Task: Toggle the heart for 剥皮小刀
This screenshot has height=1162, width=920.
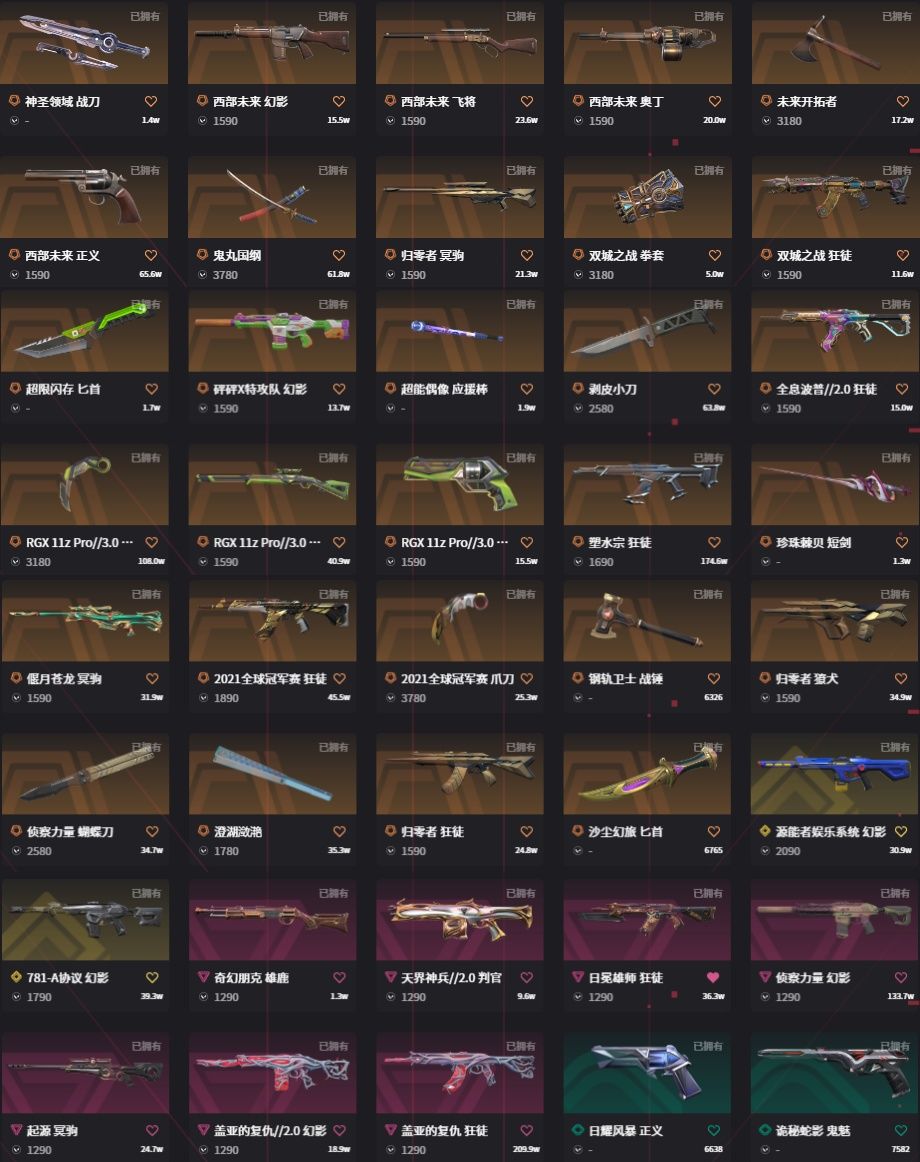Action: tap(714, 389)
